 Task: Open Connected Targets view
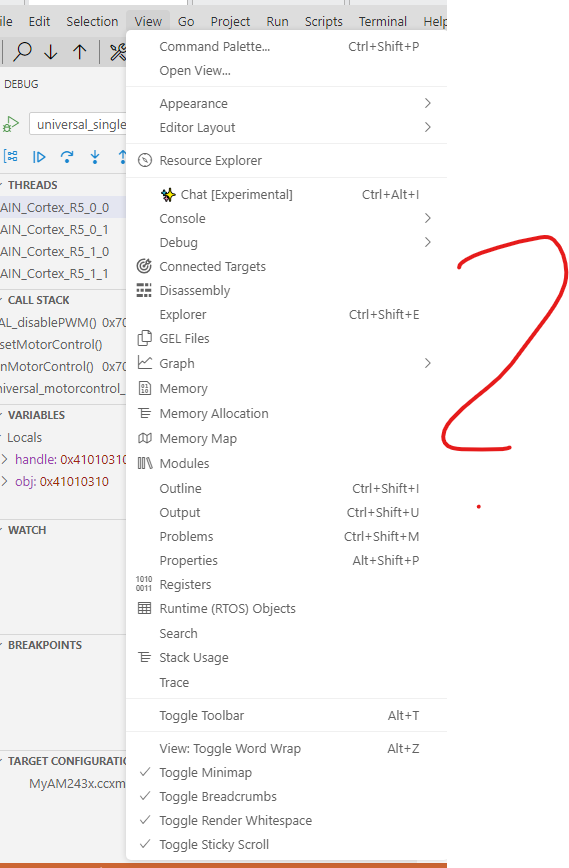tap(286, 266)
